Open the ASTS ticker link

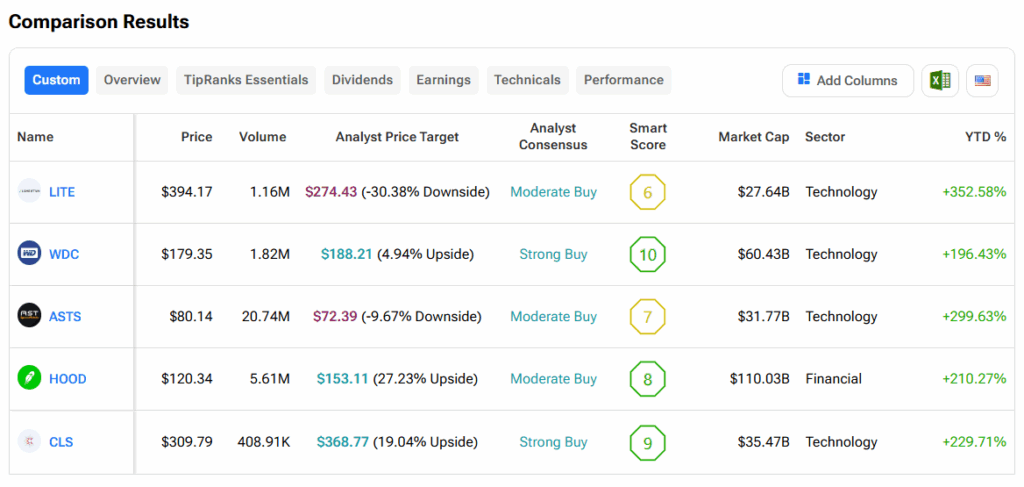[65, 316]
